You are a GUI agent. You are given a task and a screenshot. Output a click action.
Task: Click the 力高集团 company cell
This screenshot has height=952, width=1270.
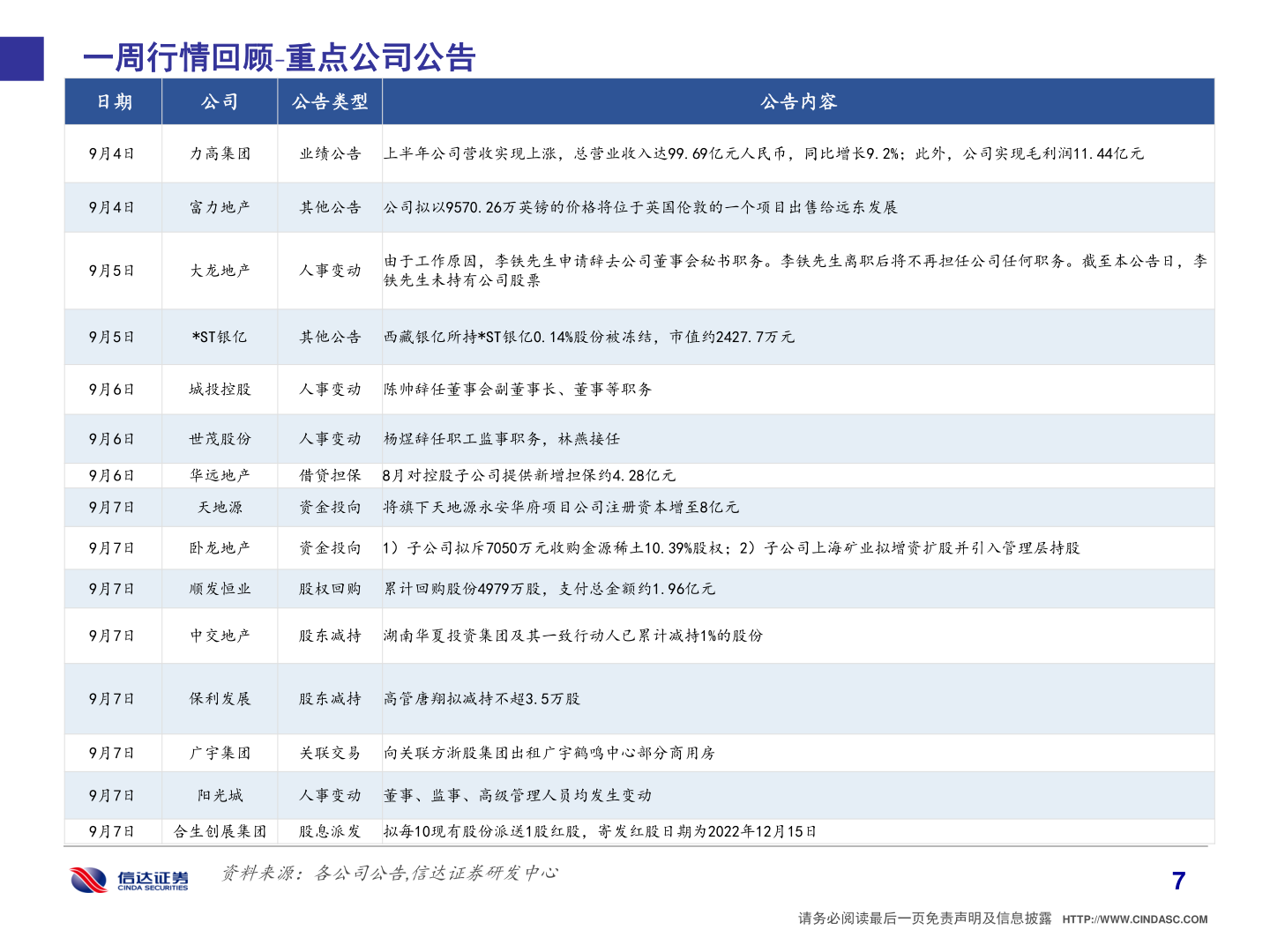[x=219, y=153]
